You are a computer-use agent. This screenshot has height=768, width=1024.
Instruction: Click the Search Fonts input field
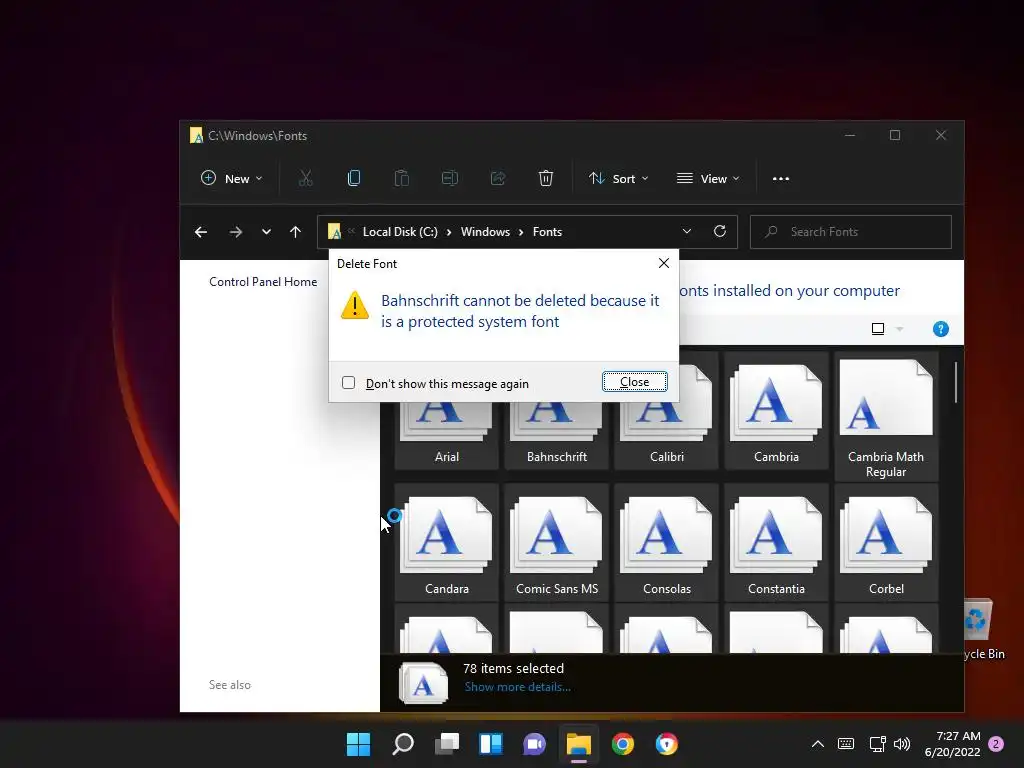point(850,232)
